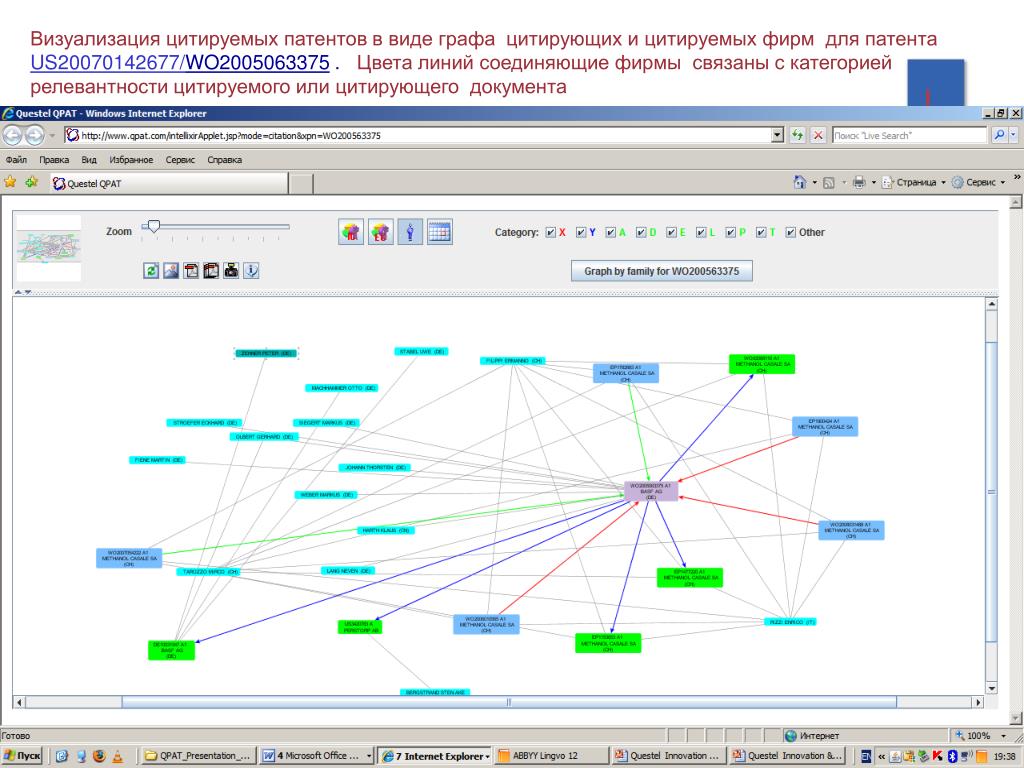The height and width of the screenshot is (768, 1024).
Task: Click the Add to Favorites star-plus icon
Action: tap(31, 182)
